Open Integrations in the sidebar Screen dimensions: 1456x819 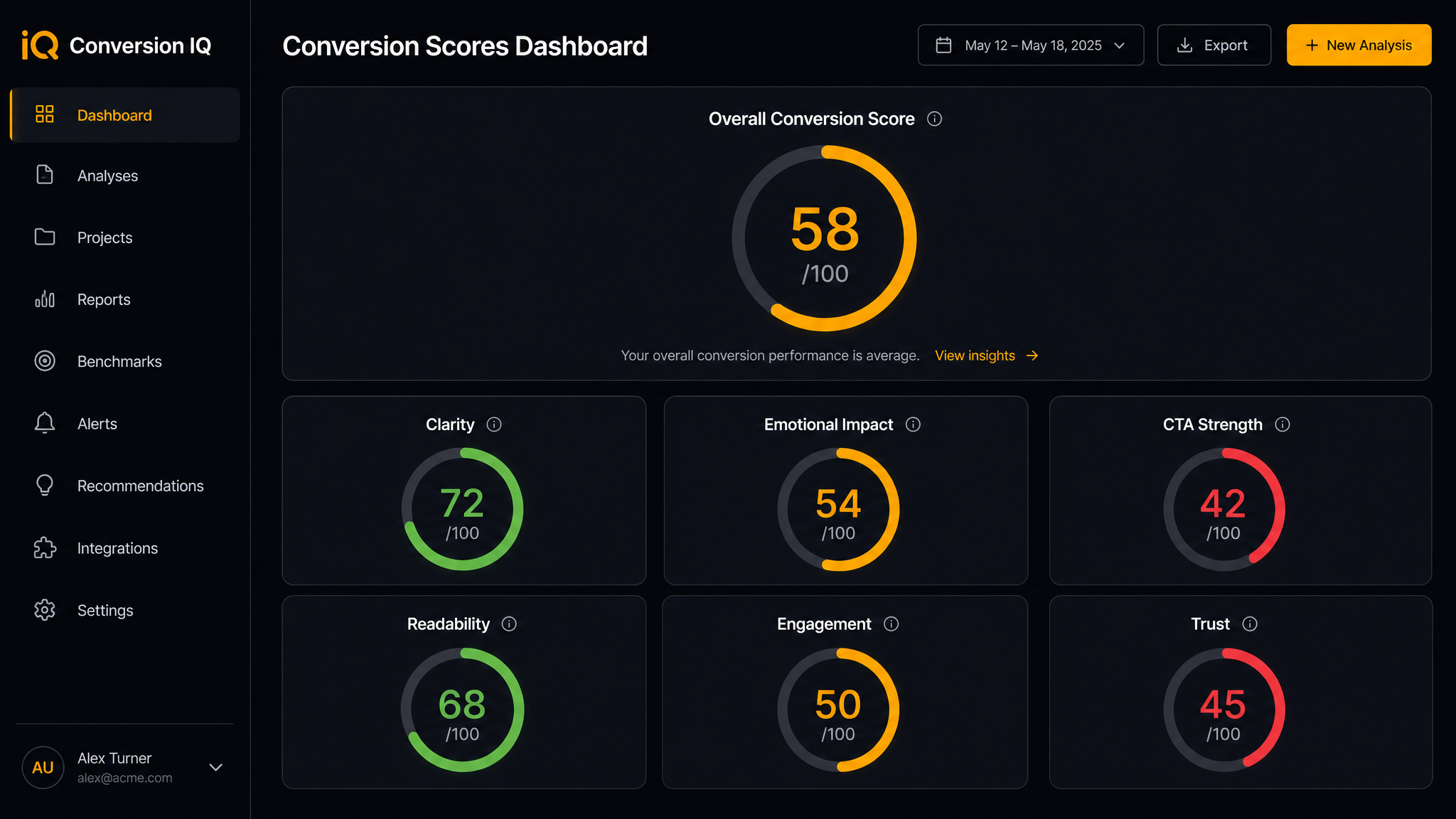[x=125, y=548]
